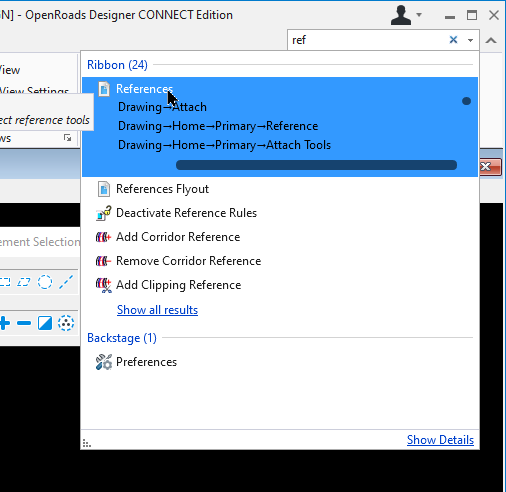Choose Deactivate Reference Rules
The height and width of the screenshot is (492, 506).
pyautogui.click(x=186, y=213)
